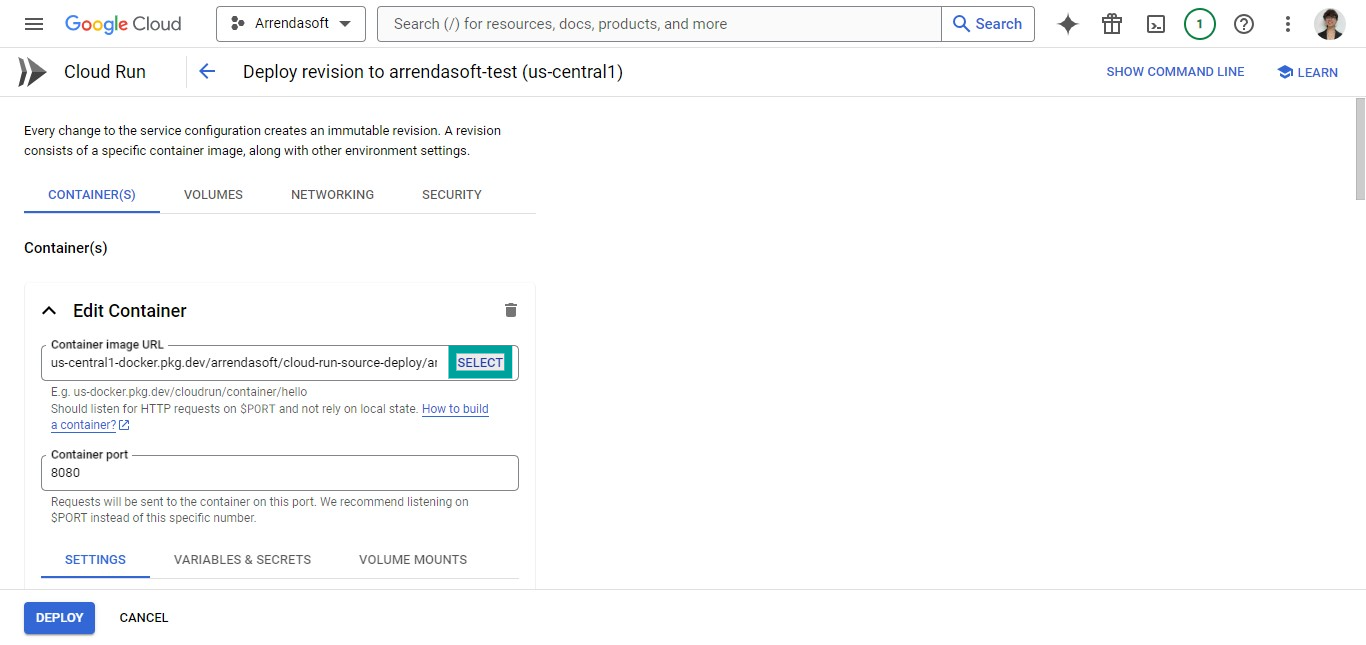The image size is (1366, 645).
Task: Switch to the Volumes tab
Action: [213, 195]
